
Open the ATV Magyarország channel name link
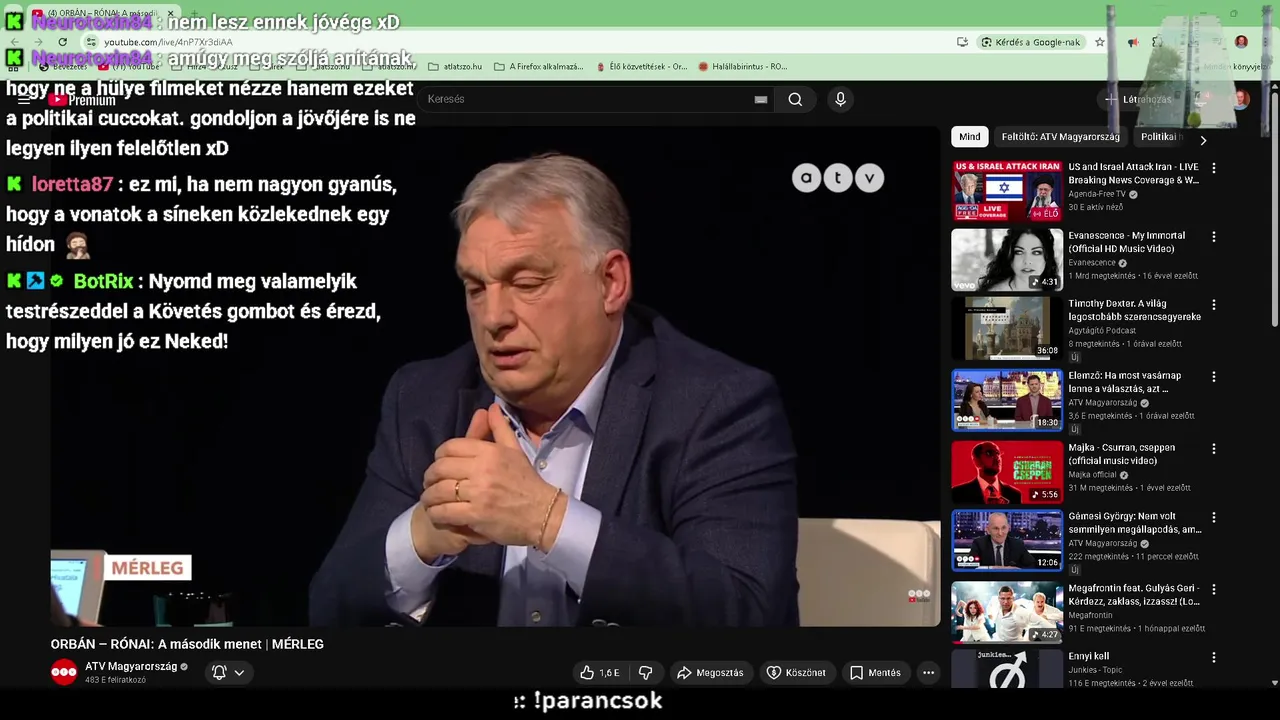pyautogui.click(x=131, y=666)
